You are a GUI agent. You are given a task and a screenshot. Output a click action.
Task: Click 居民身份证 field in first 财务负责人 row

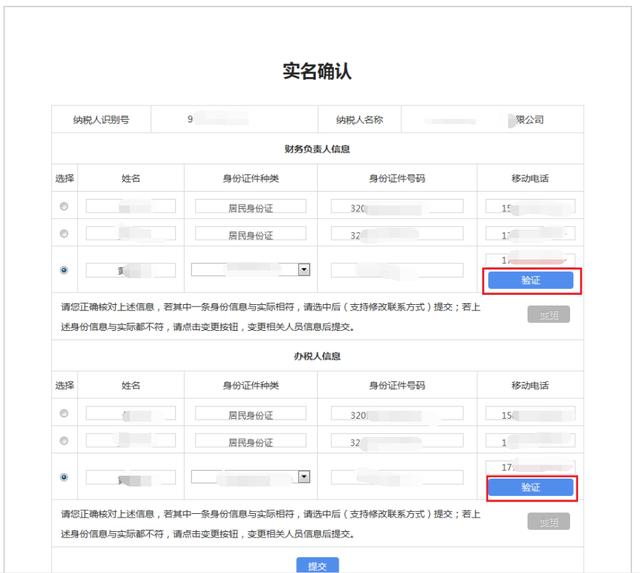click(x=251, y=206)
